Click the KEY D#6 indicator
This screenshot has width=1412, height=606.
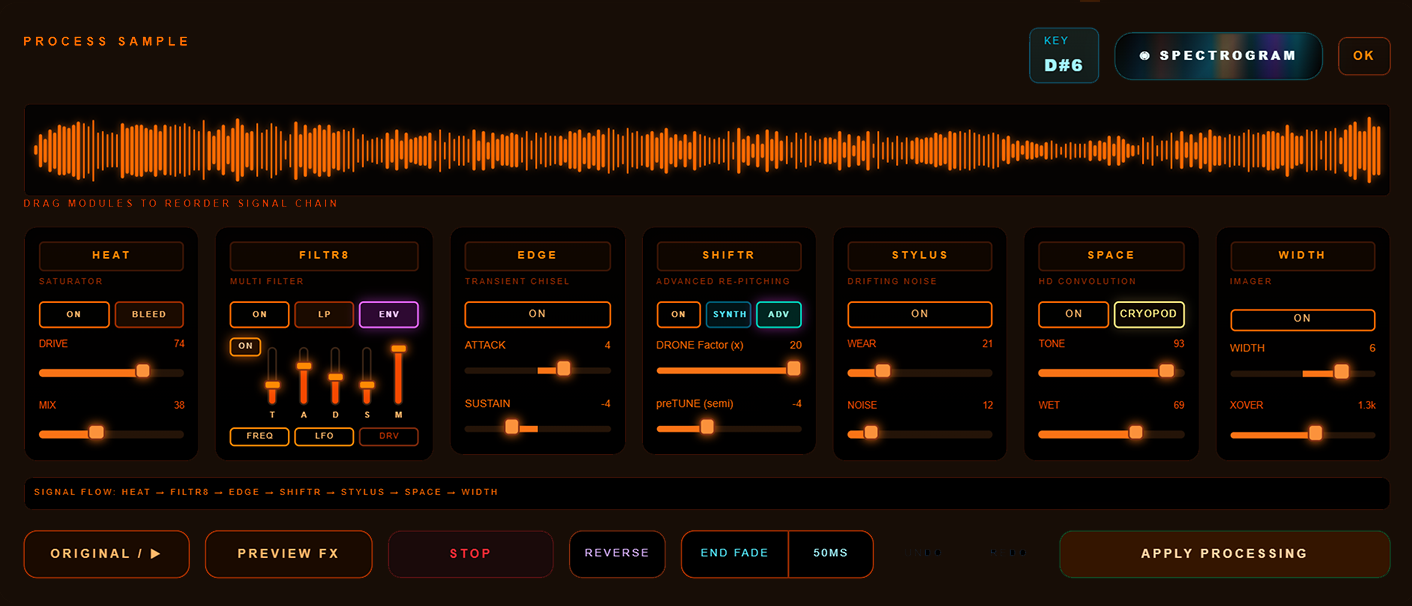click(x=1064, y=55)
